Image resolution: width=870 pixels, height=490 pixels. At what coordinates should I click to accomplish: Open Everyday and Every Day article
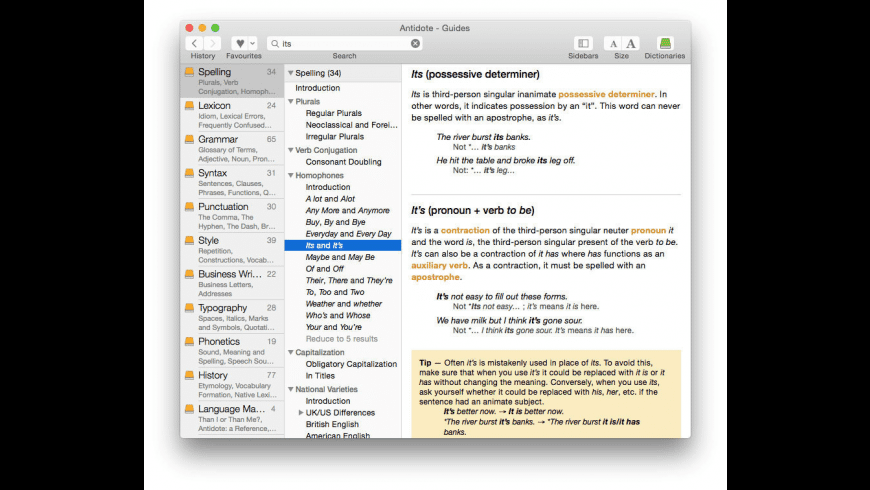(x=348, y=234)
